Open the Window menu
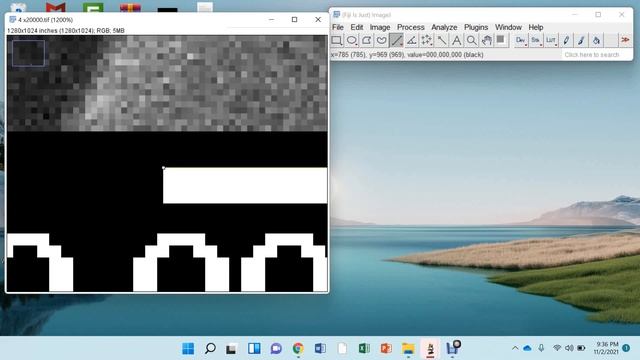The width and height of the screenshot is (640, 360). pos(508,27)
